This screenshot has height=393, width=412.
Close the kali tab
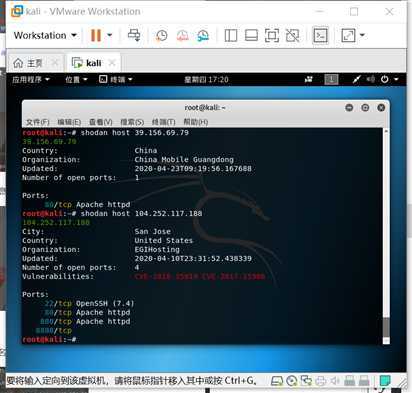[x=112, y=63]
